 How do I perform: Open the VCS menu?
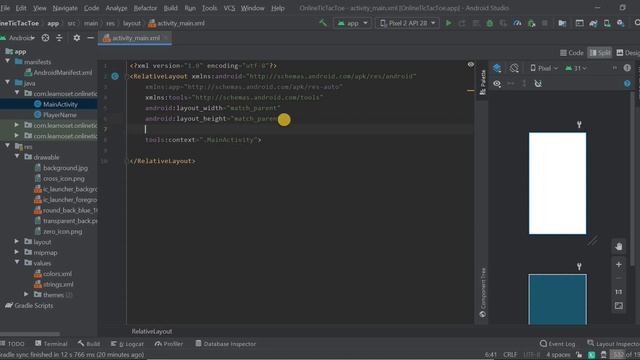click(229, 8)
